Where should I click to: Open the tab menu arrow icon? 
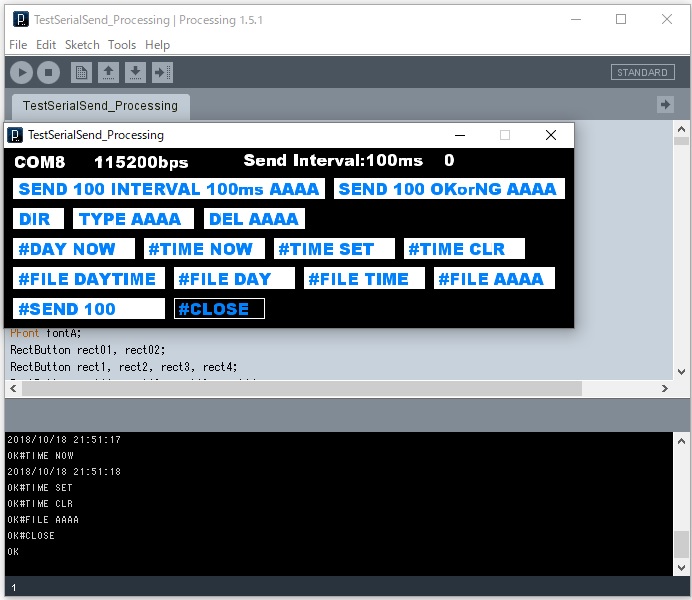point(665,105)
